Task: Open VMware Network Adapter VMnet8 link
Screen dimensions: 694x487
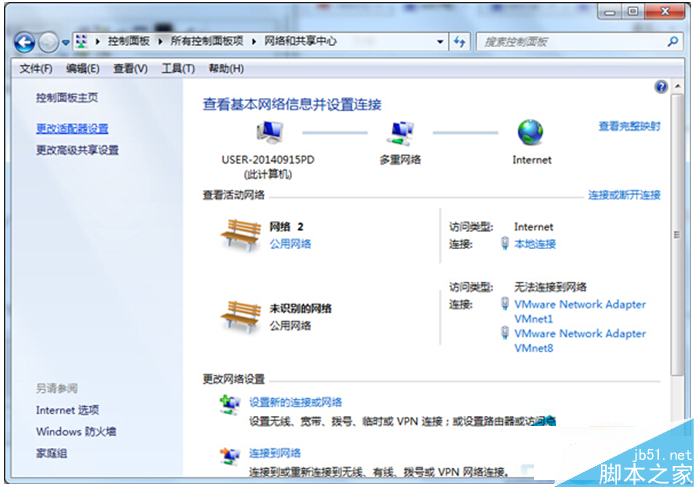Action: (579, 341)
